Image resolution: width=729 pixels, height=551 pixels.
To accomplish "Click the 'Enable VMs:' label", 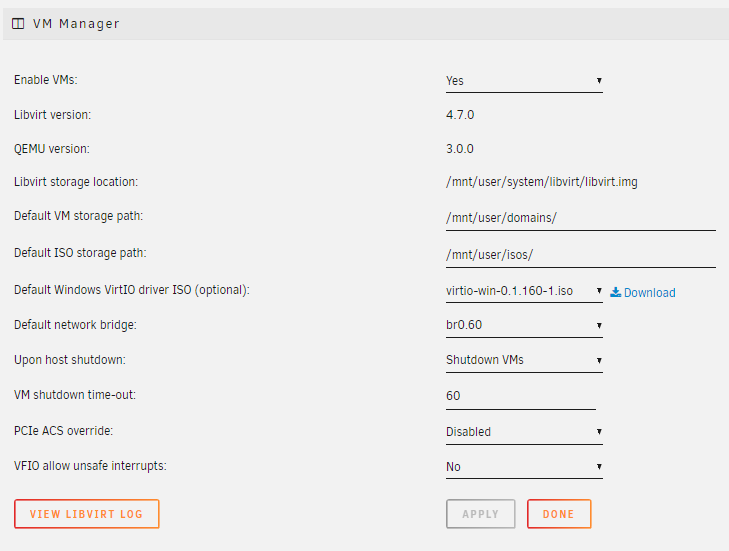I will pos(46,80).
